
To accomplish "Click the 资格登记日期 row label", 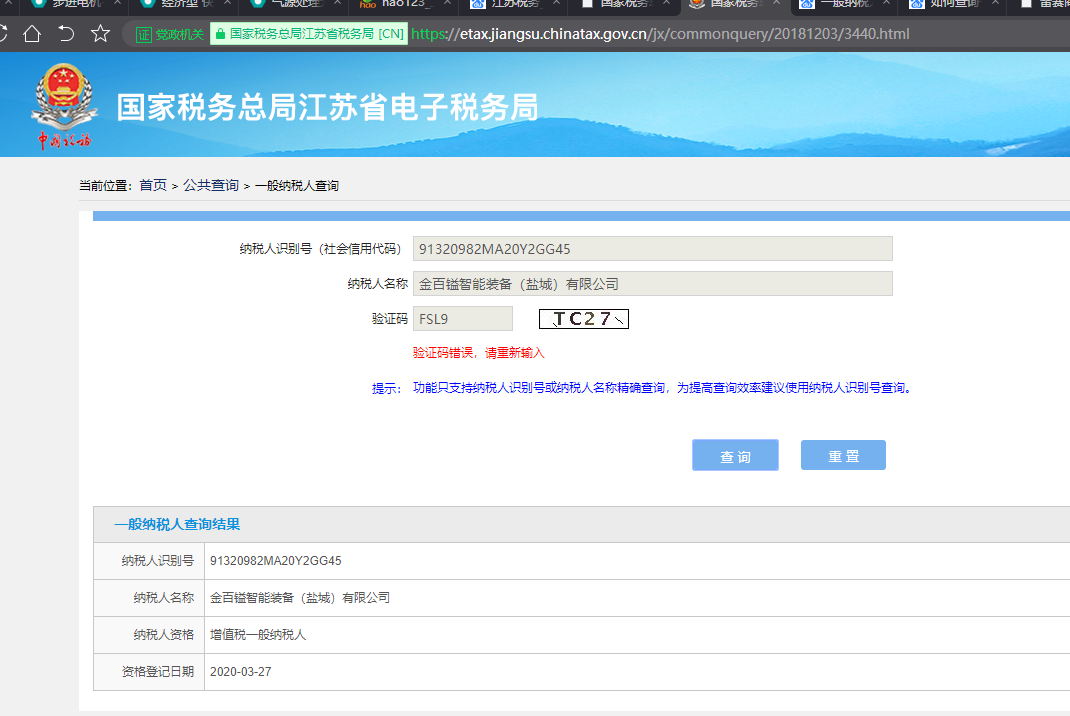I will pos(158,672).
